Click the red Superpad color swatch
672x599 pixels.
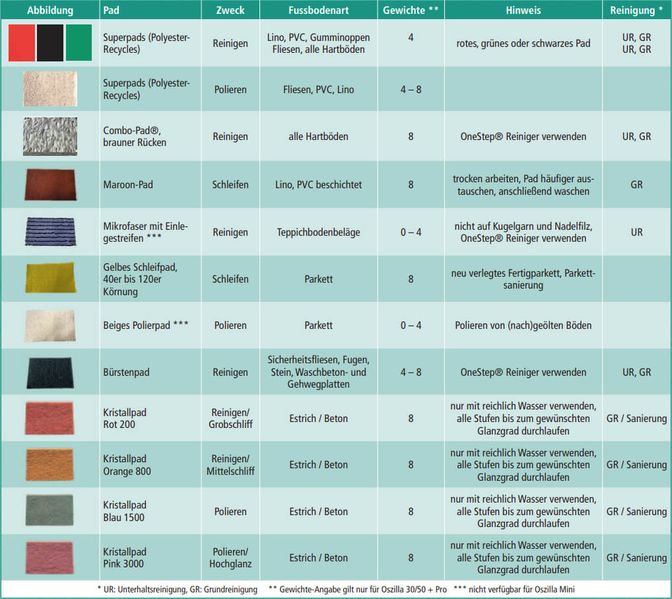tap(20, 43)
